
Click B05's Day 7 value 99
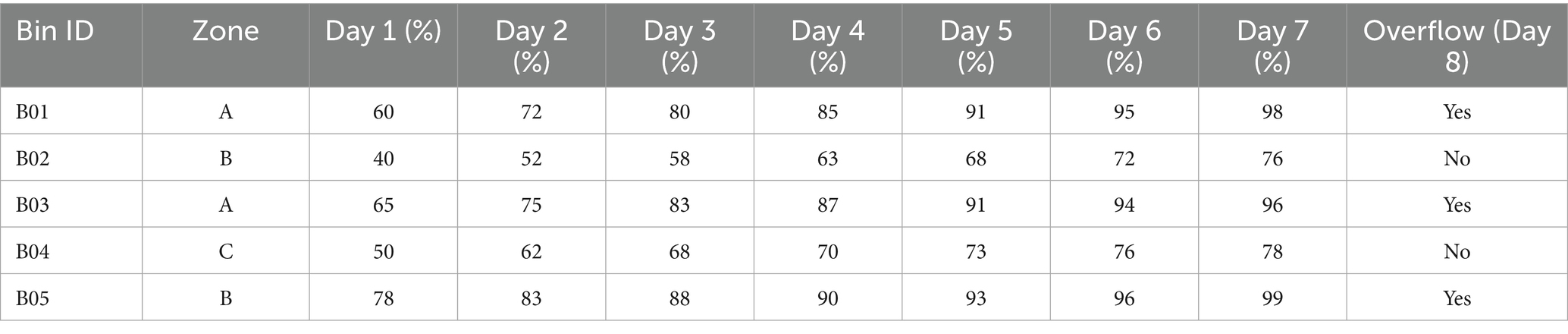pyautogui.click(x=1272, y=298)
